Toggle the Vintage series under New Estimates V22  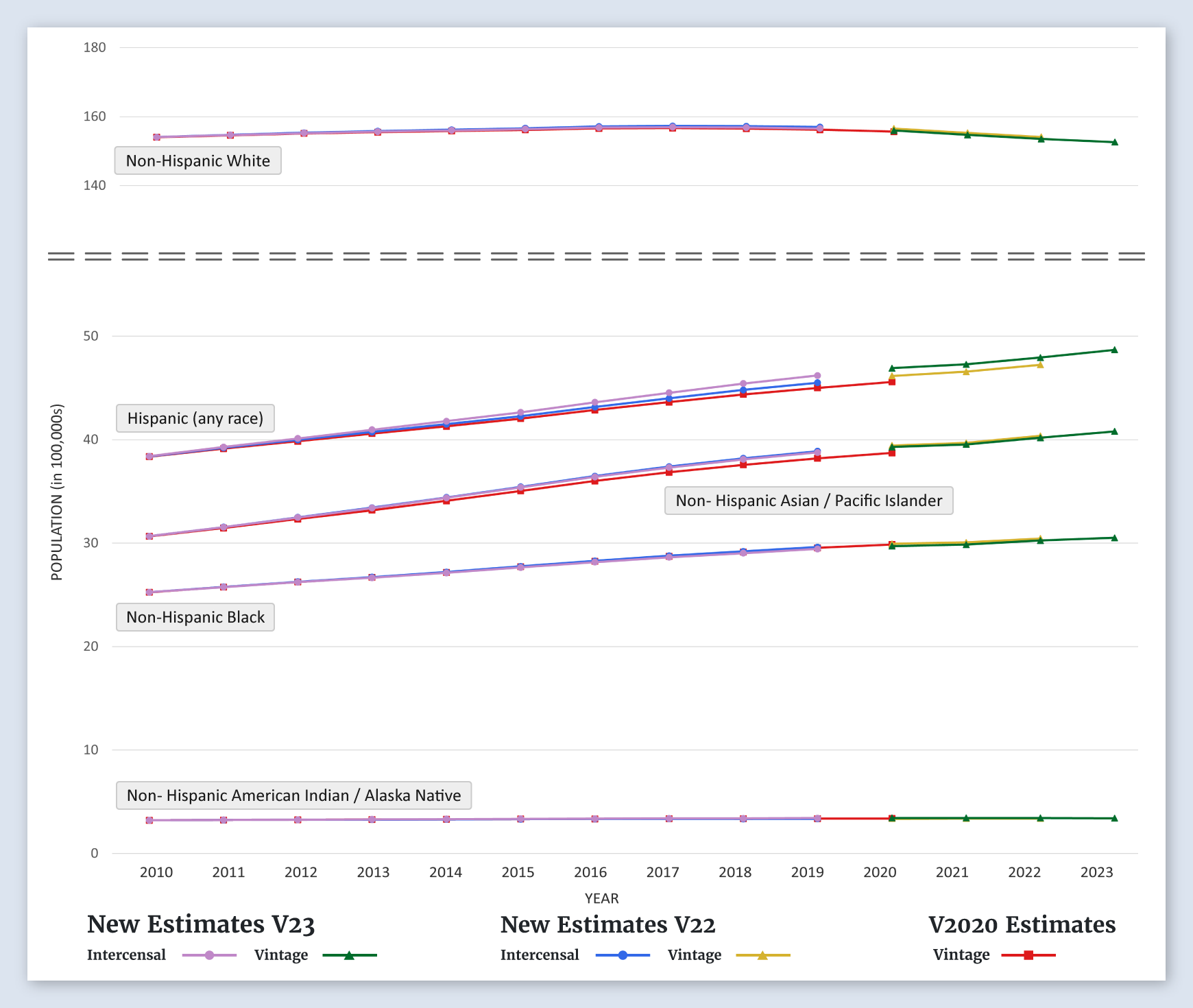(x=695, y=955)
